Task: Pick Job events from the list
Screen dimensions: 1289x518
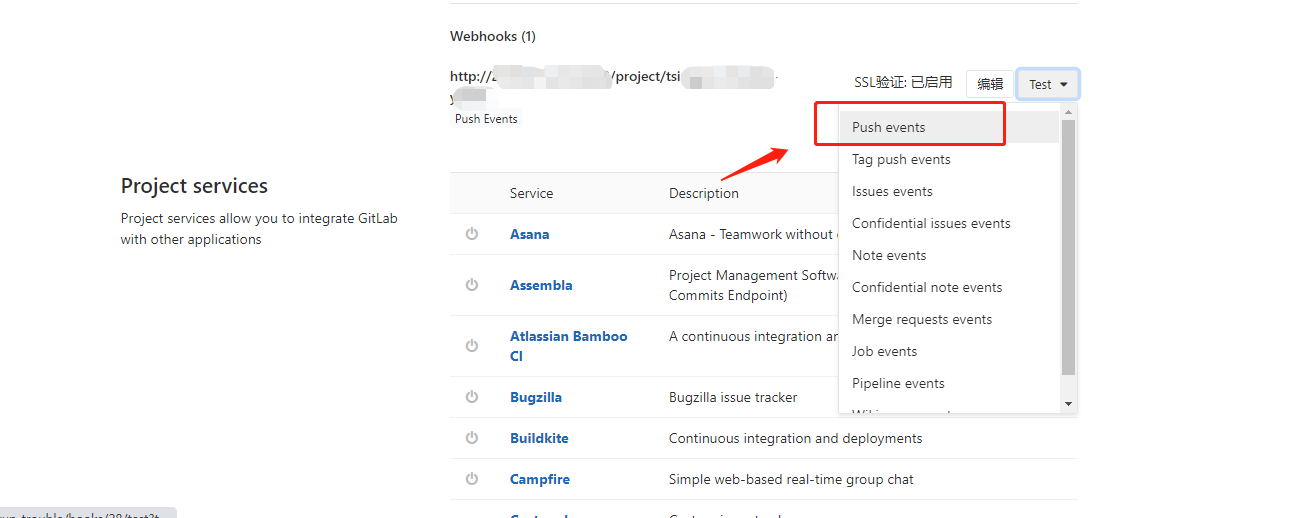Action: coord(948,351)
